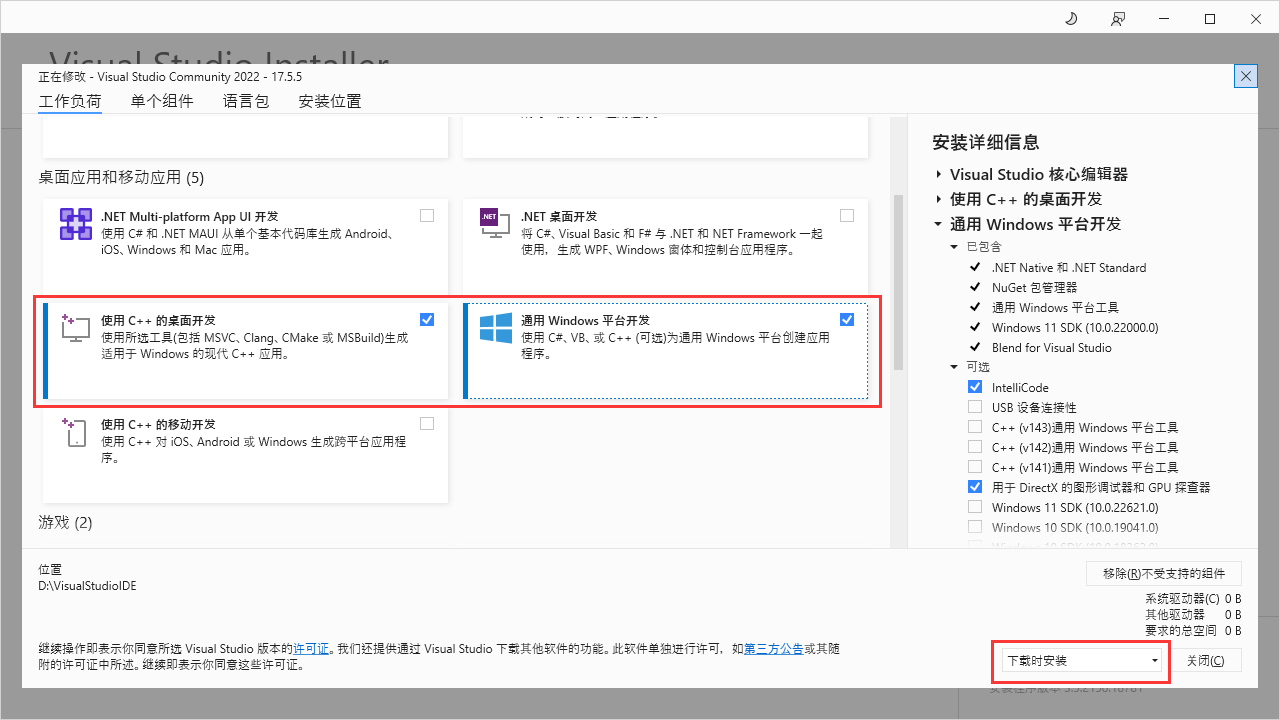This screenshot has height=720, width=1280.
Task: Click Windows 11 SDK (10.0.22000.0) item
Action: pos(1075,327)
